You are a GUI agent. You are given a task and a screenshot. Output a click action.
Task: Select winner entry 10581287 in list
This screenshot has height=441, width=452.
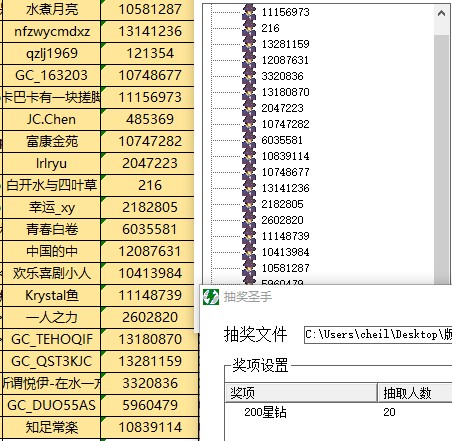pos(285,268)
